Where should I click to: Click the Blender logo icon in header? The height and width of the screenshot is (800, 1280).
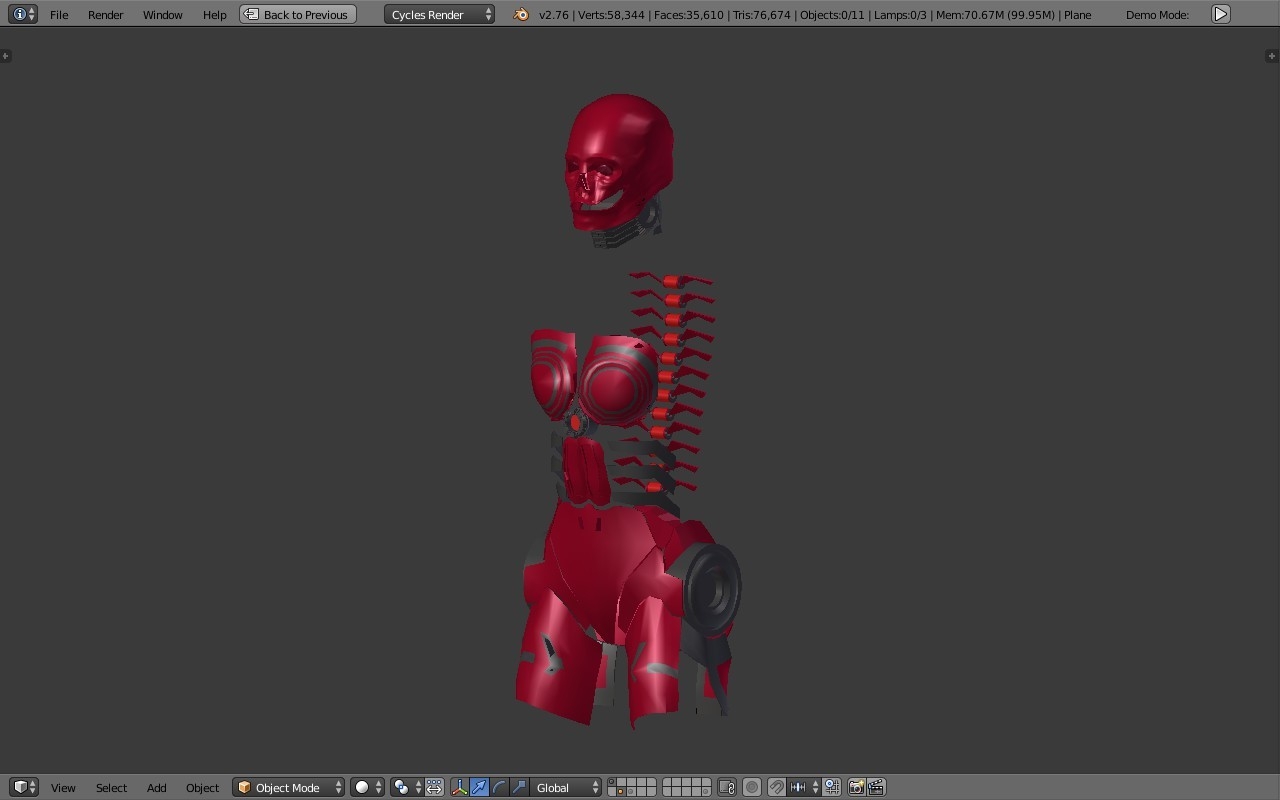tap(520, 14)
